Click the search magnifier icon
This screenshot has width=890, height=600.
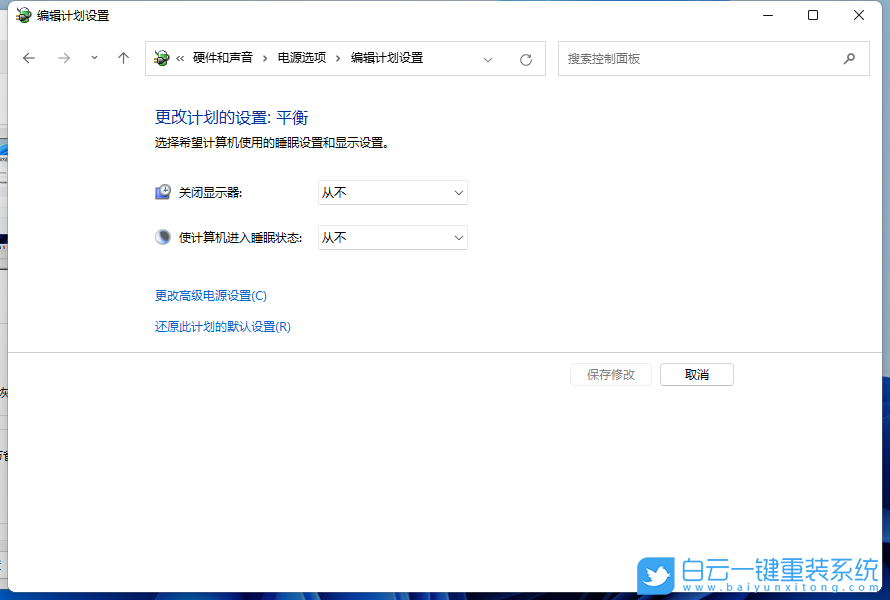[849, 58]
